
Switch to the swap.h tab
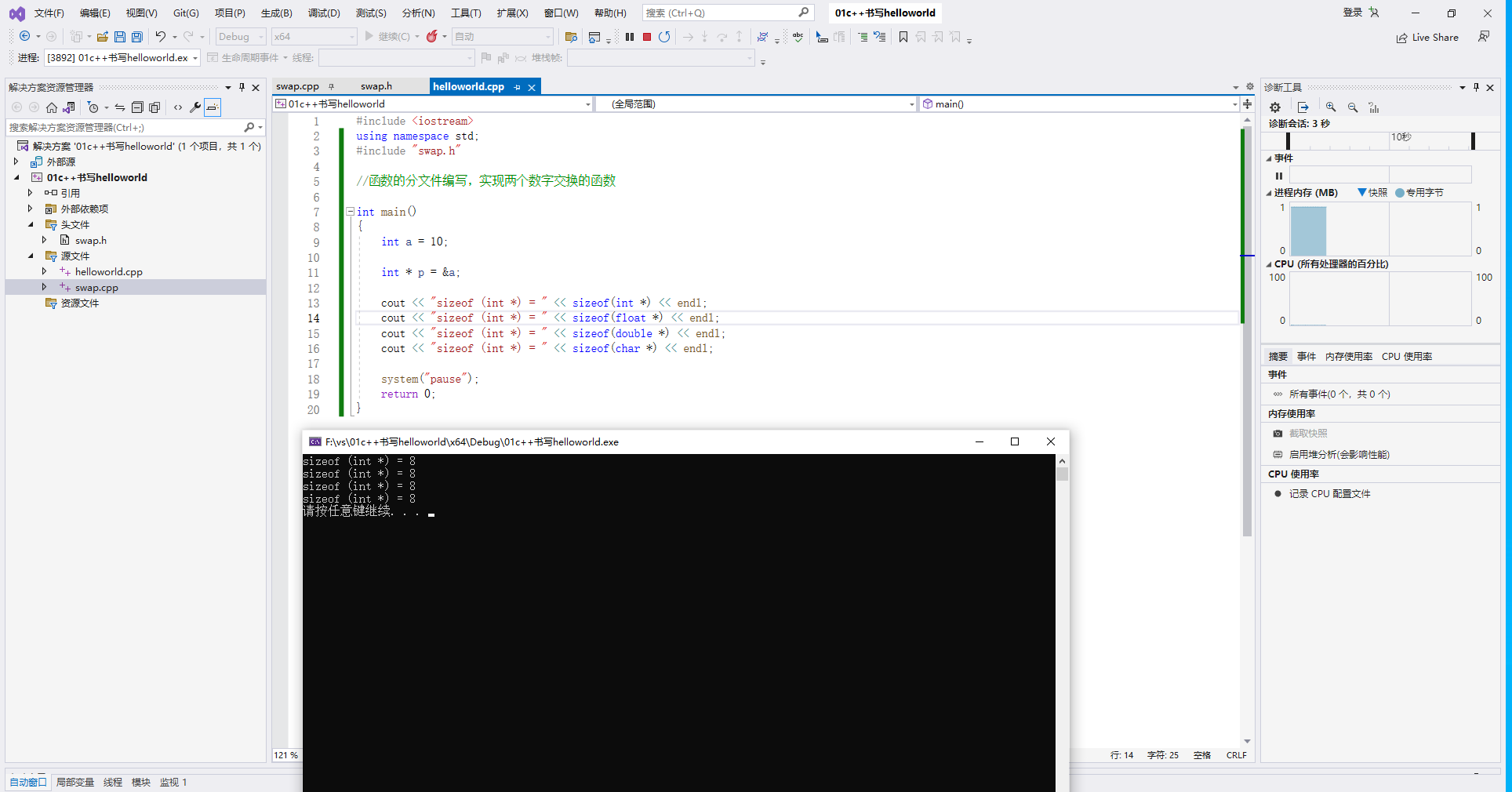click(x=376, y=86)
